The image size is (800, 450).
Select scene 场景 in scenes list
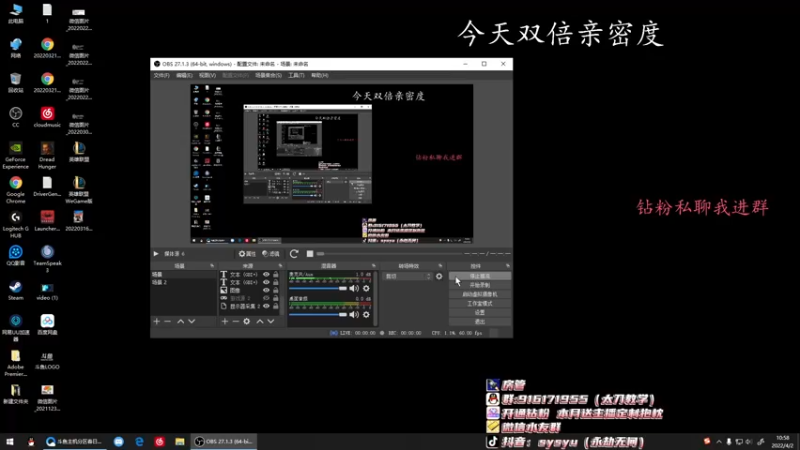click(x=184, y=274)
